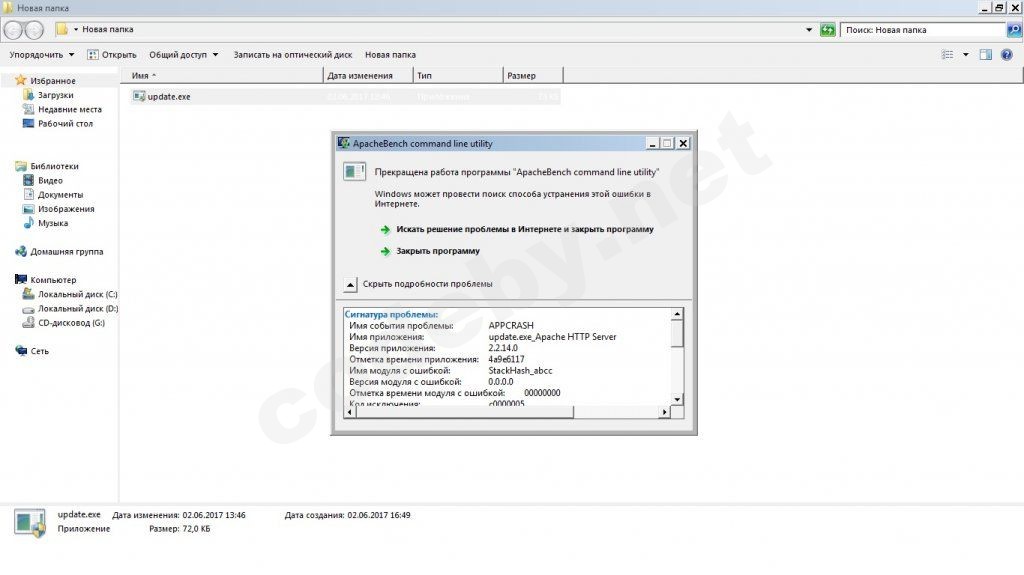Open the Упорядочить dropdown menu

click(x=42, y=55)
